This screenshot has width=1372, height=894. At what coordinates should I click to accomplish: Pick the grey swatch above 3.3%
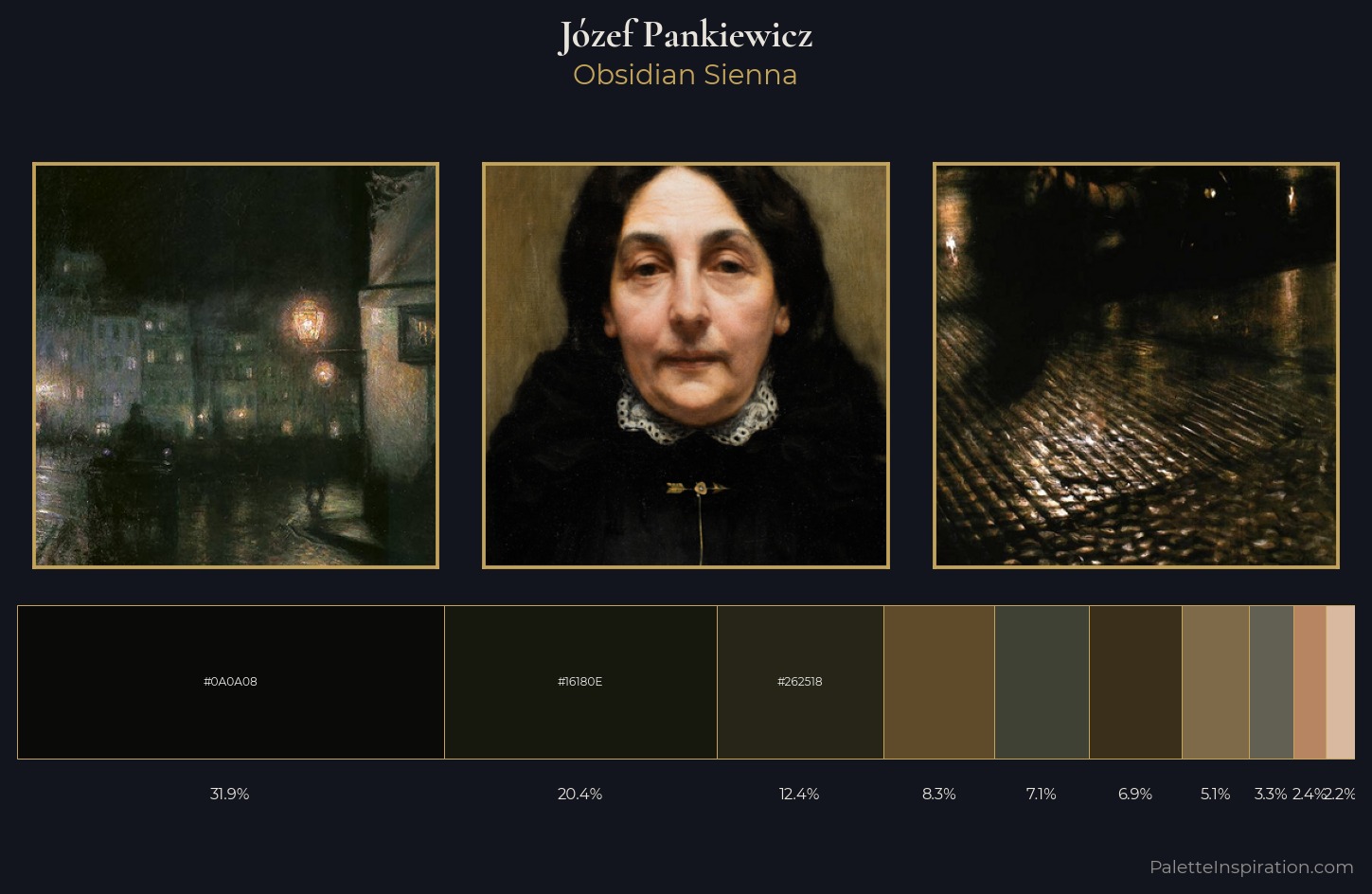[1272, 682]
